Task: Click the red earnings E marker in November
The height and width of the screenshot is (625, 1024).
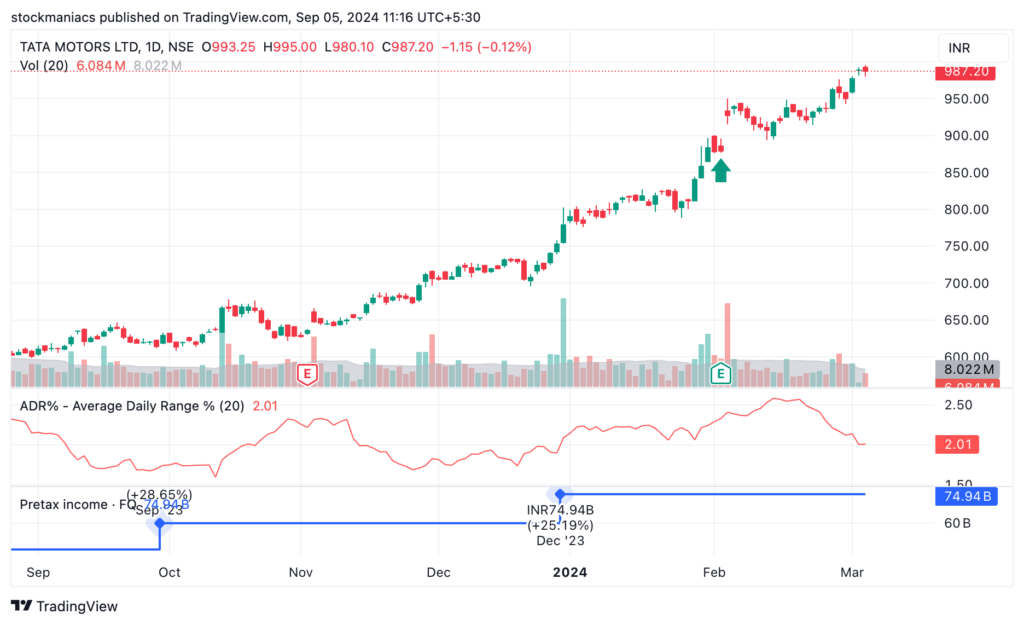Action: 307,374
